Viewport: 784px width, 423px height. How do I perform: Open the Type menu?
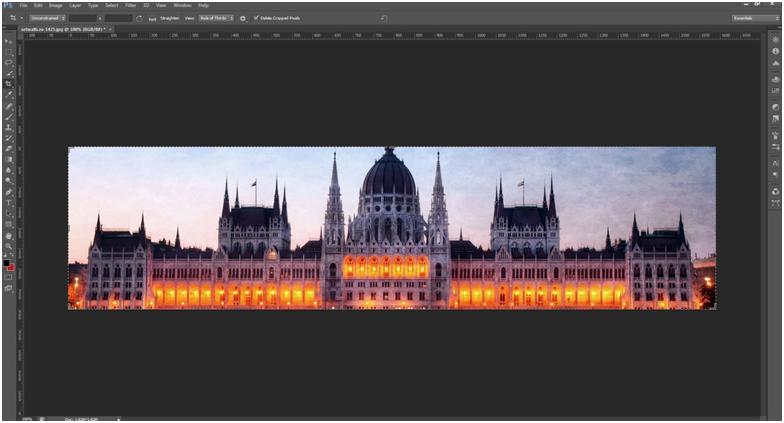(93, 5)
